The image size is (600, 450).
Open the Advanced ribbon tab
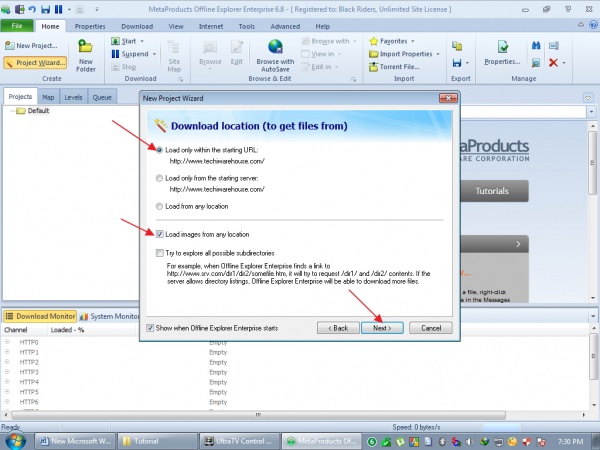click(x=285, y=26)
